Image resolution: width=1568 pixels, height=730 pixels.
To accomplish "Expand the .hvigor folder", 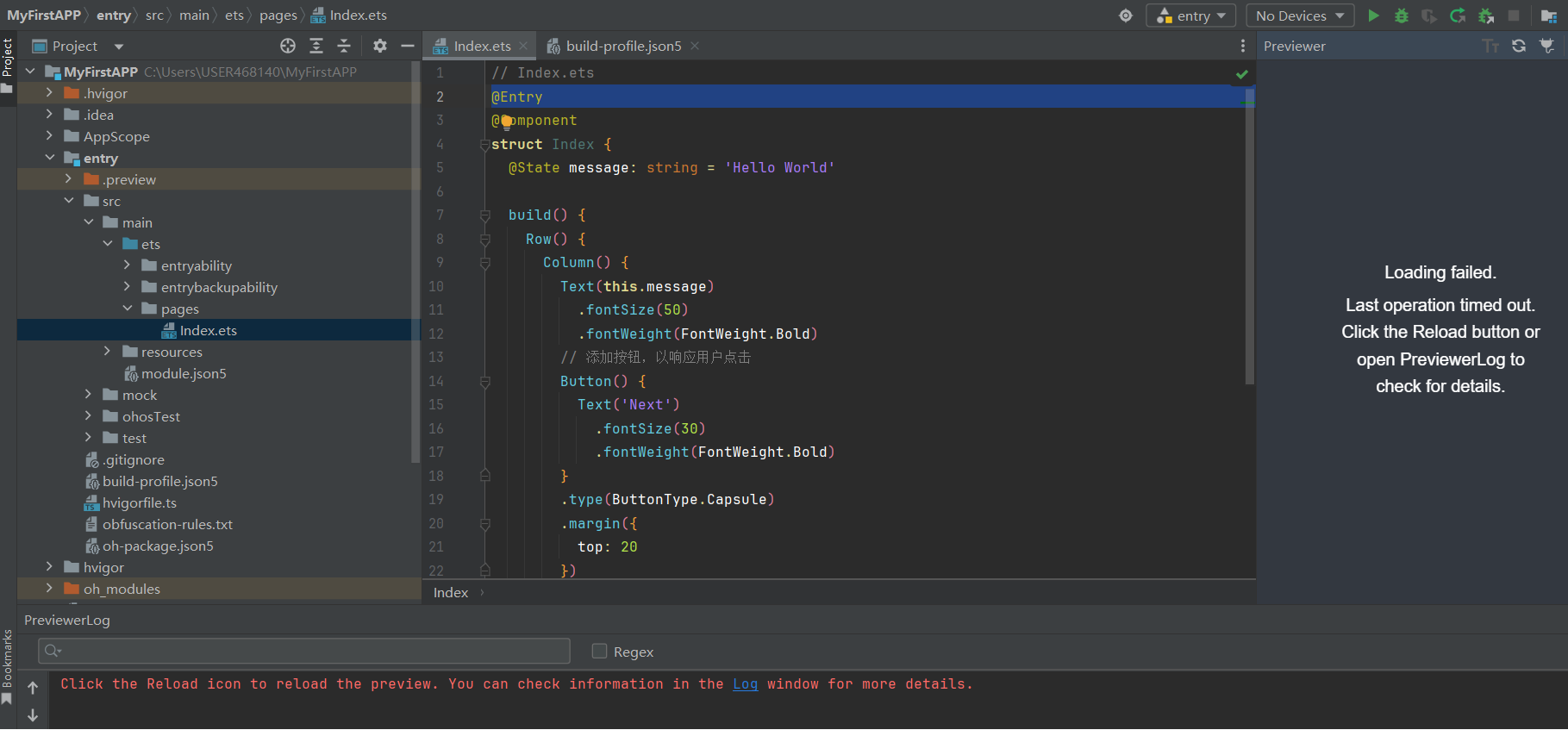I will pyautogui.click(x=49, y=92).
